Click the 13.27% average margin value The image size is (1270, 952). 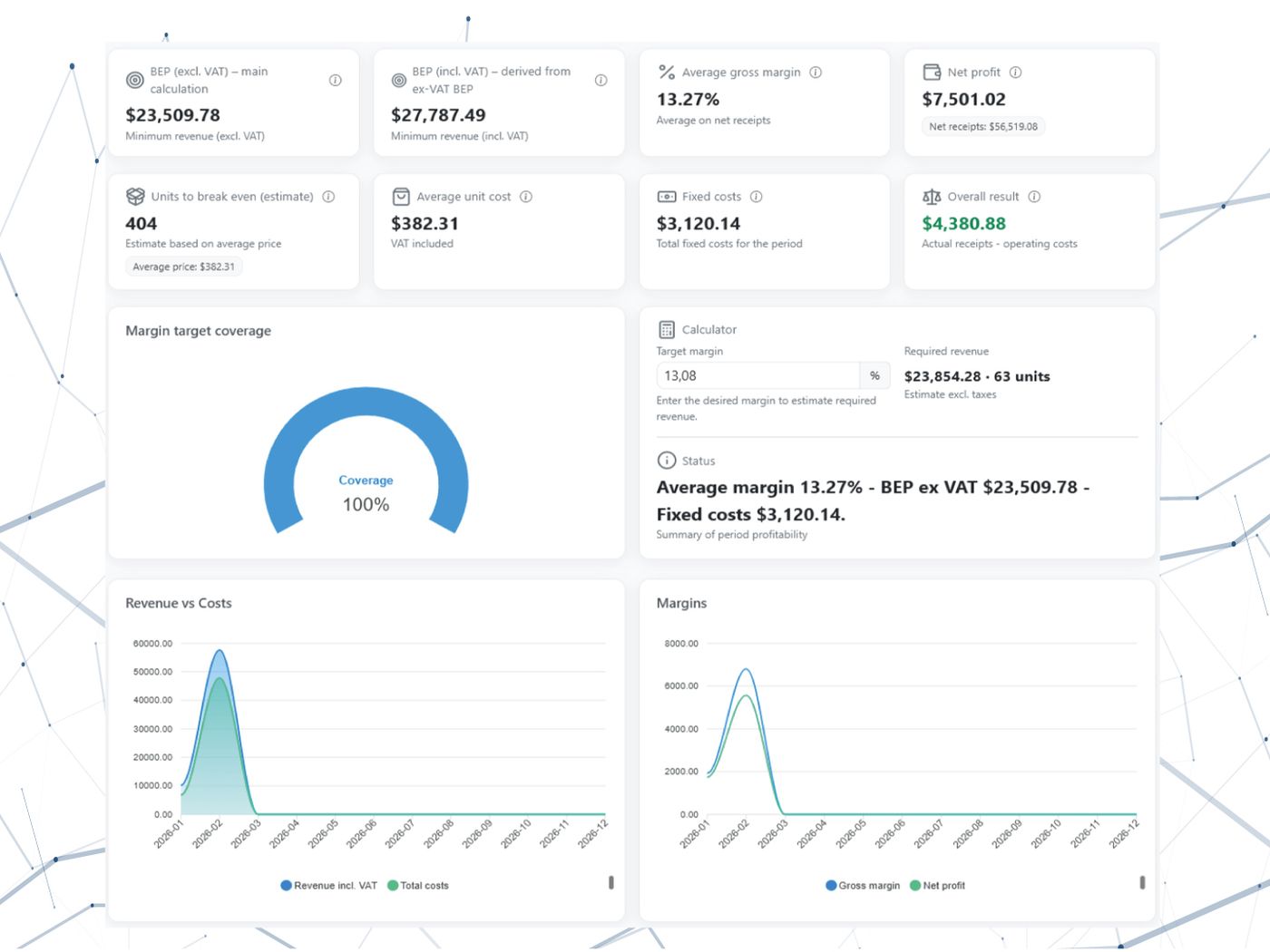(x=688, y=100)
